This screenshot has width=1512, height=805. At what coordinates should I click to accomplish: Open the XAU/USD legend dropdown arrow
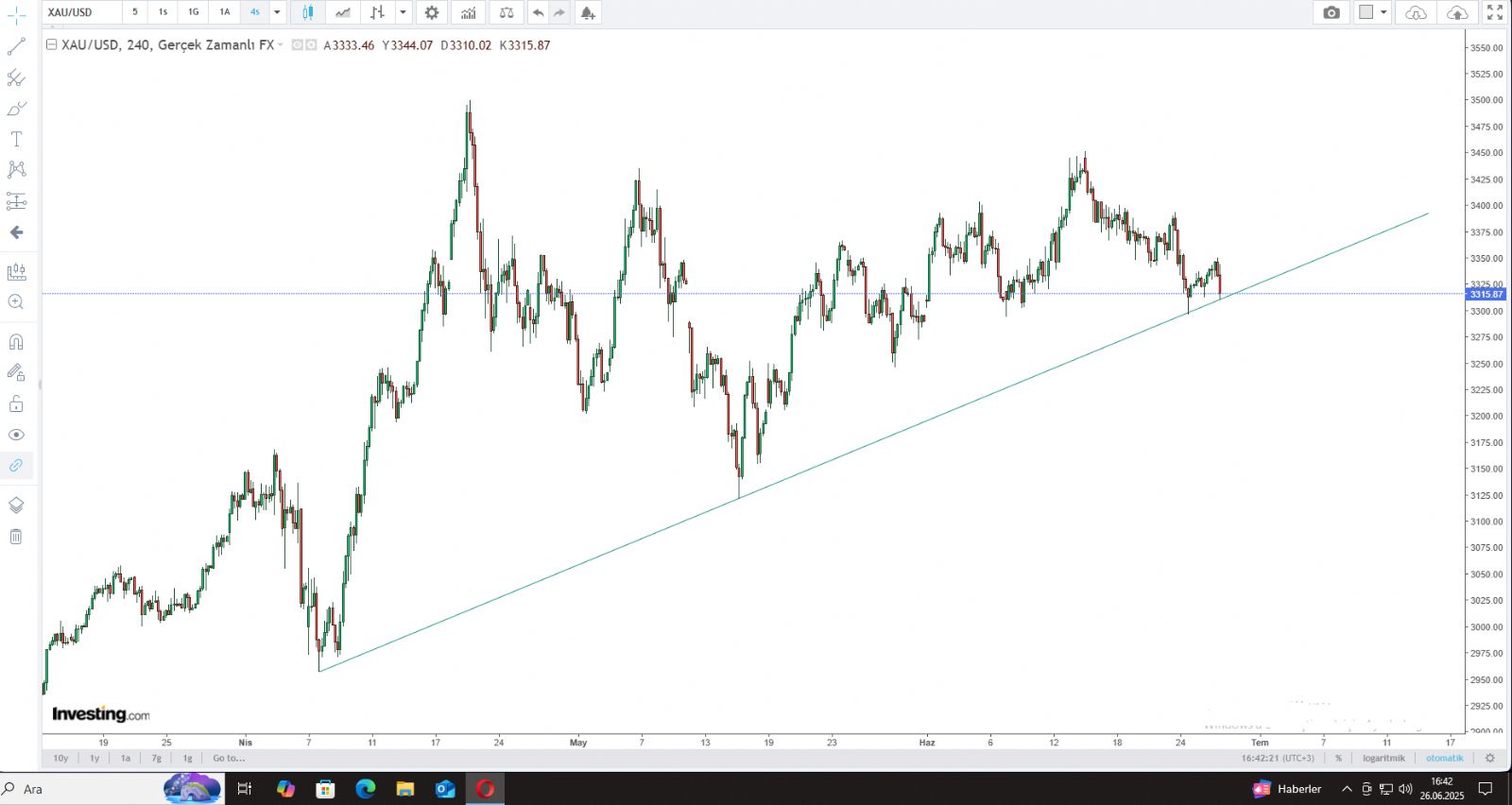click(281, 45)
